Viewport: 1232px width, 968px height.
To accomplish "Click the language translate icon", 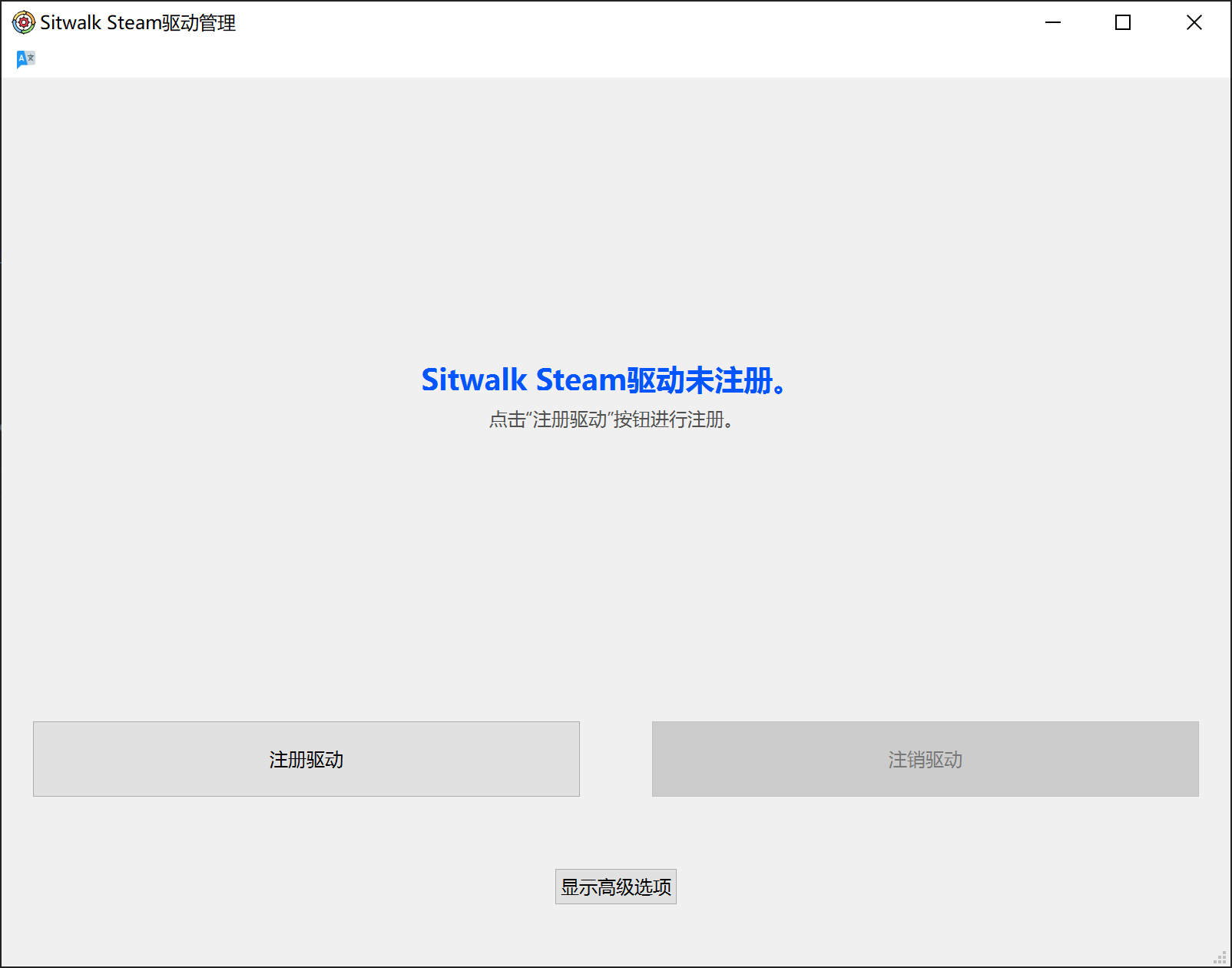I will coord(26,59).
